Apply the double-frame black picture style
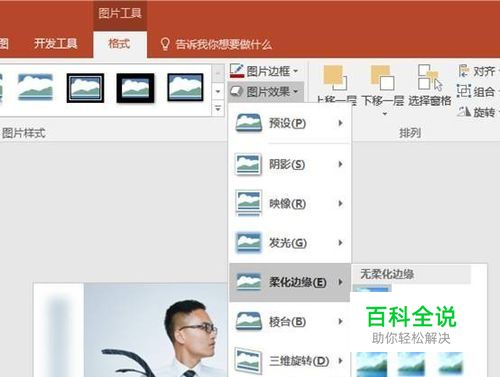This screenshot has height=377, width=500. tap(85, 88)
